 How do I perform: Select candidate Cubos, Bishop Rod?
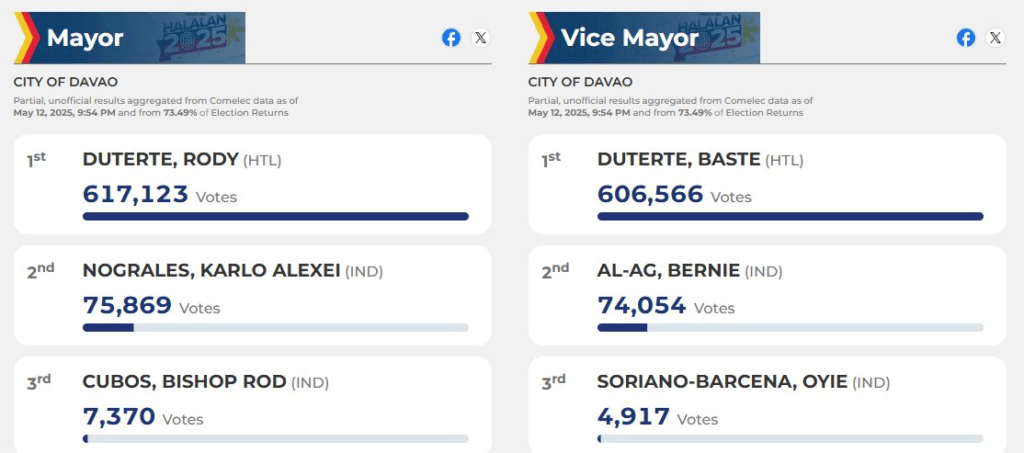coord(184,381)
